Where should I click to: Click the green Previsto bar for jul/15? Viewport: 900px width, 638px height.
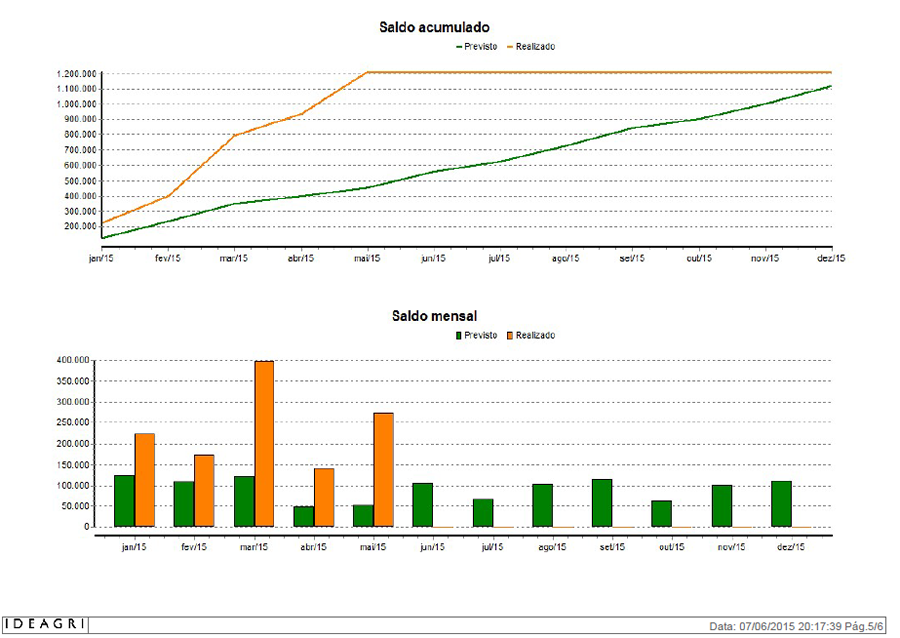pyautogui.click(x=483, y=513)
